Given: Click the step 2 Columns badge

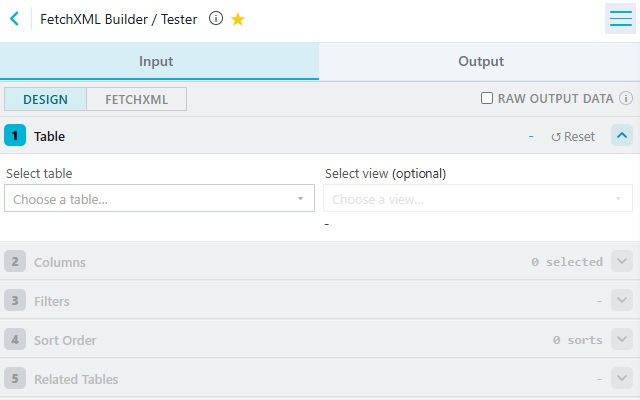Looking at the screenshot, I should point(15,261).
